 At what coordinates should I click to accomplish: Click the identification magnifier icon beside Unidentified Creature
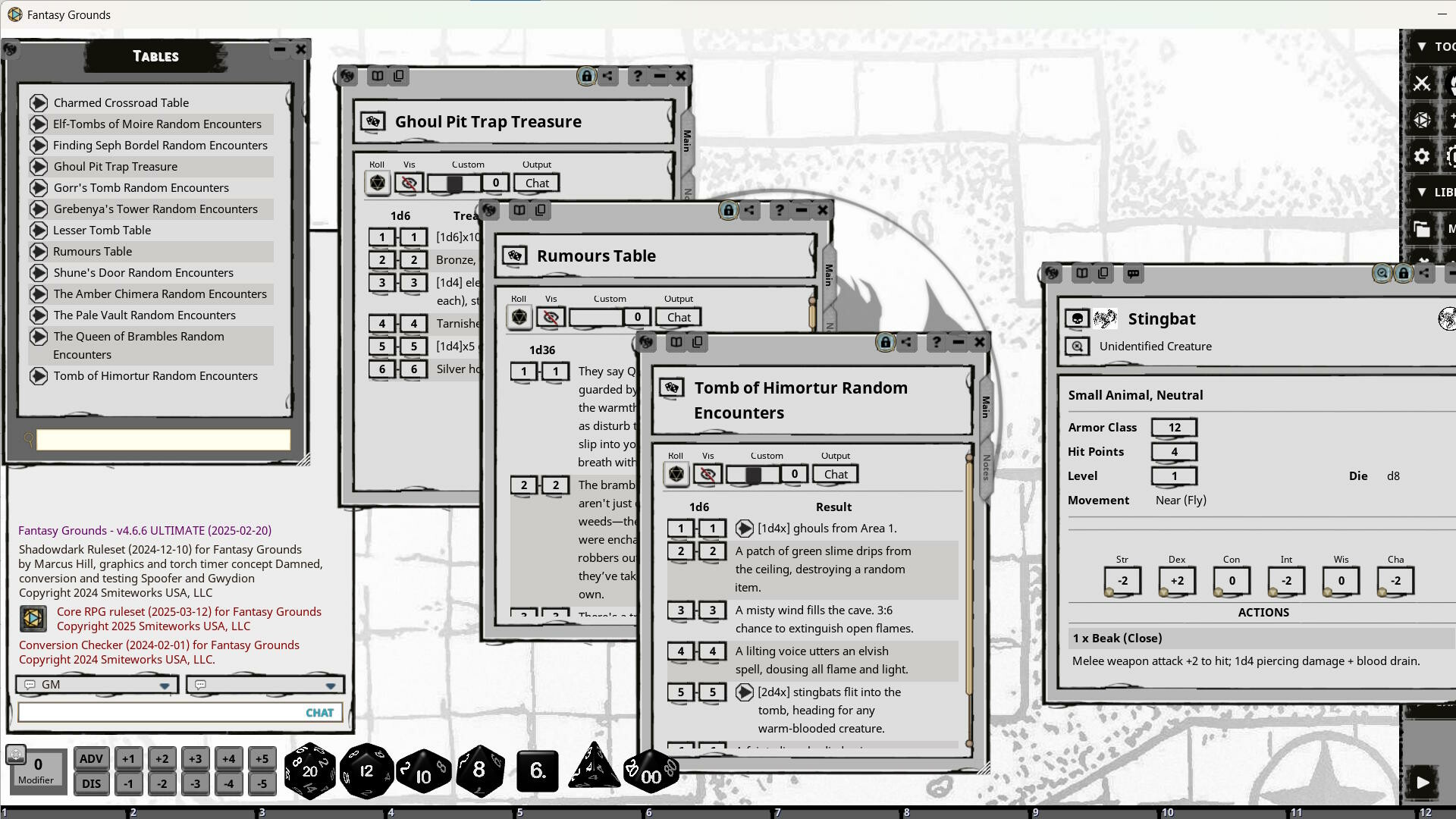tap(1077, 347)
